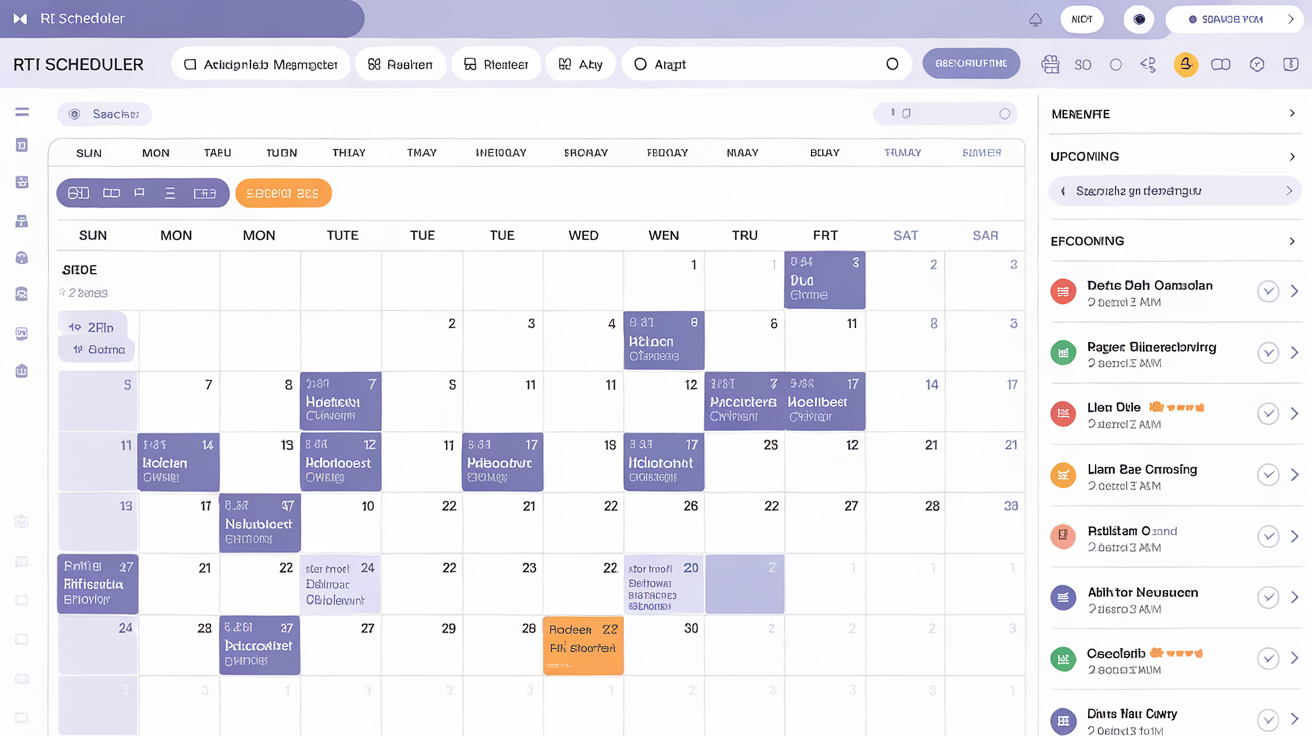The width and height of the screenshot is (1312, 736).
Task: Open the 'Rienteer' tab
Action: pyautogui.click(x=496, y=64)
